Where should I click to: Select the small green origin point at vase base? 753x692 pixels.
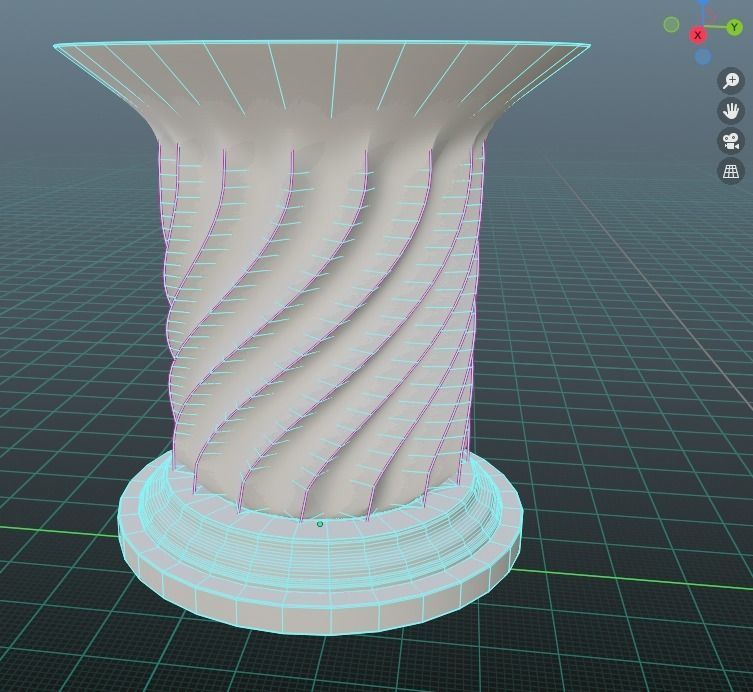click(x=320, y=524)
